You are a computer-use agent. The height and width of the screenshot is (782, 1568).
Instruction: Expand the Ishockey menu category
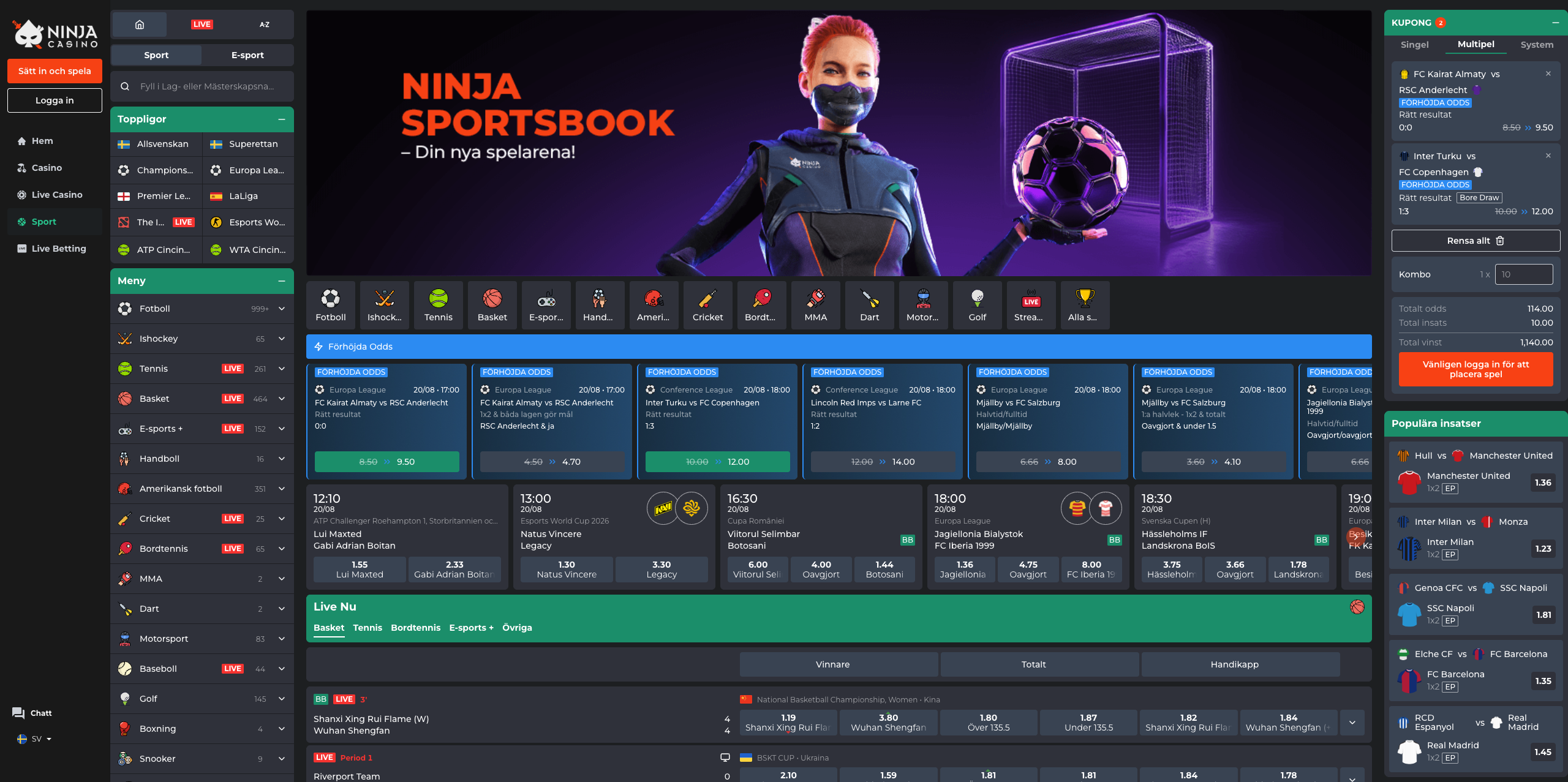click(282, 339)
